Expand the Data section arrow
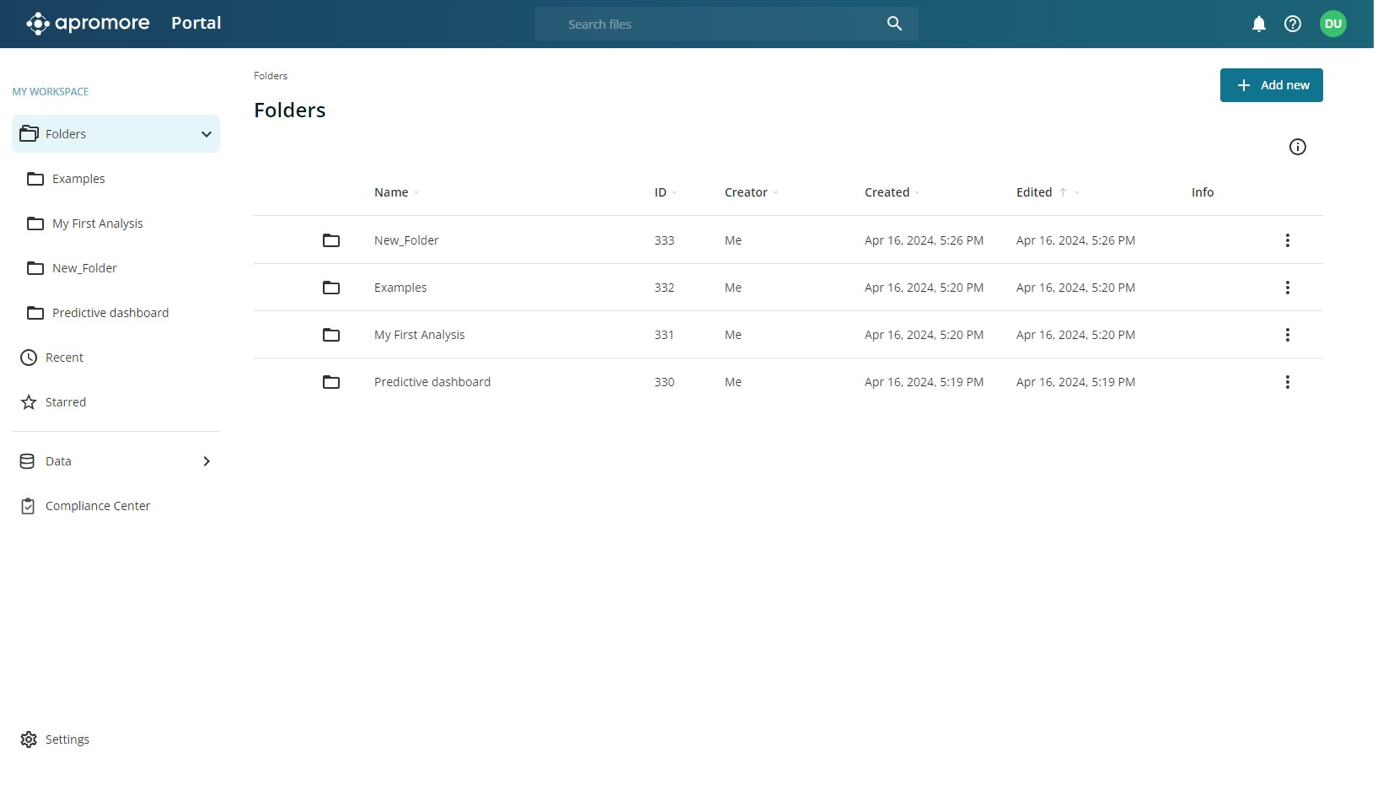 (206, 461)
